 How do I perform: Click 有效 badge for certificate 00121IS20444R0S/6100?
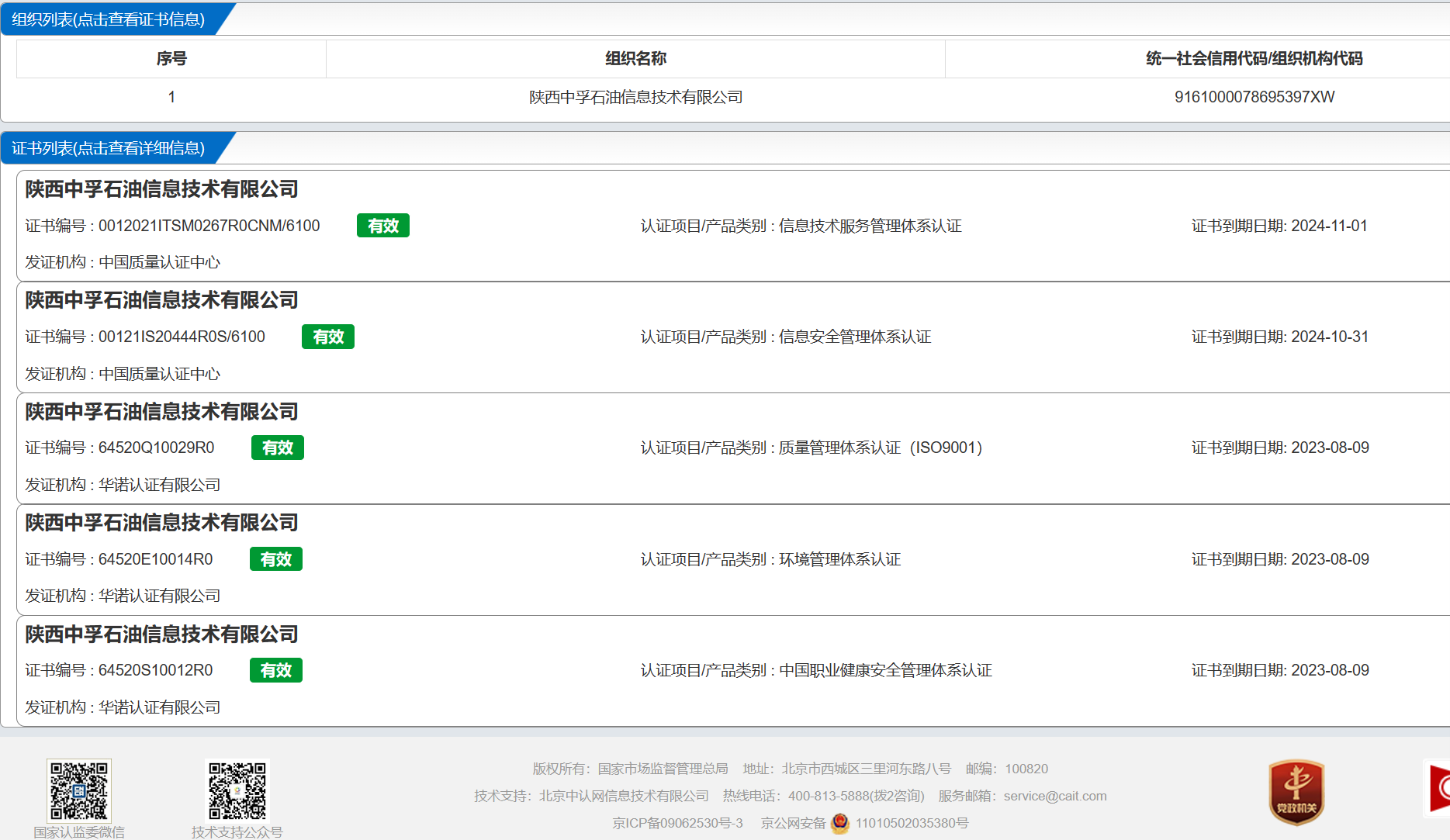pos(328,337)
